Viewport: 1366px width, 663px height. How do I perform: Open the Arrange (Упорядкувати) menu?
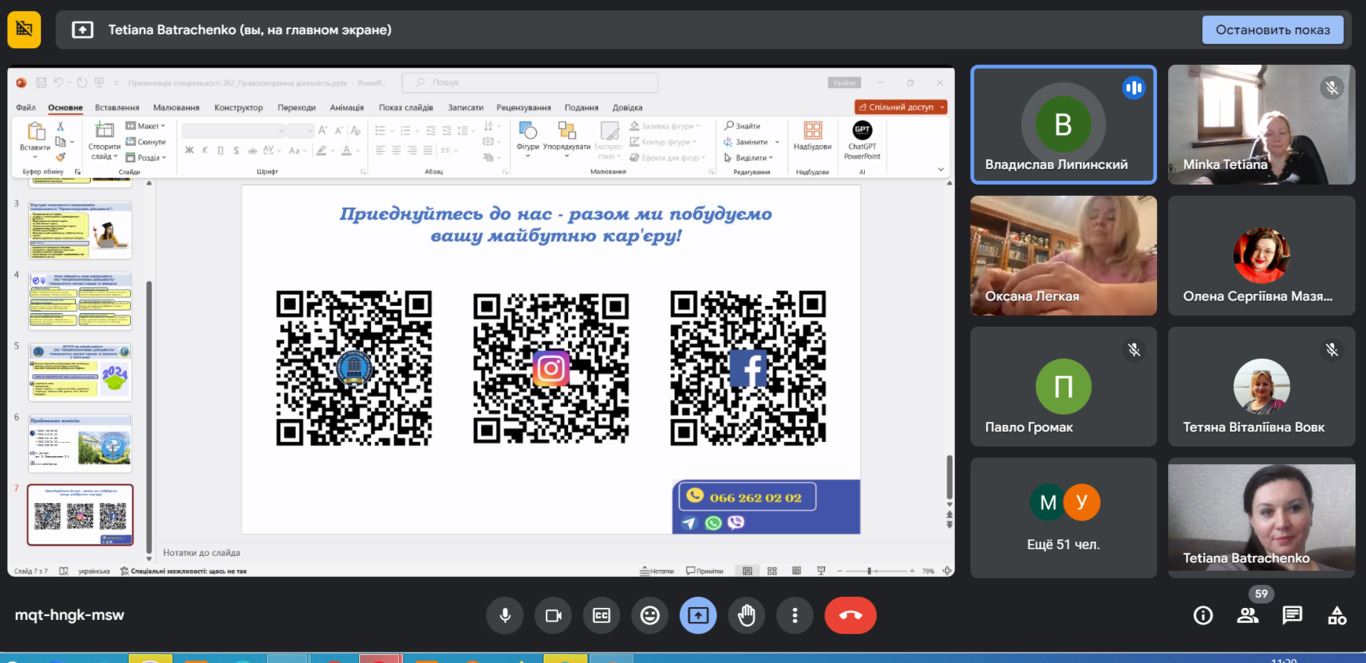coord(567,138)
